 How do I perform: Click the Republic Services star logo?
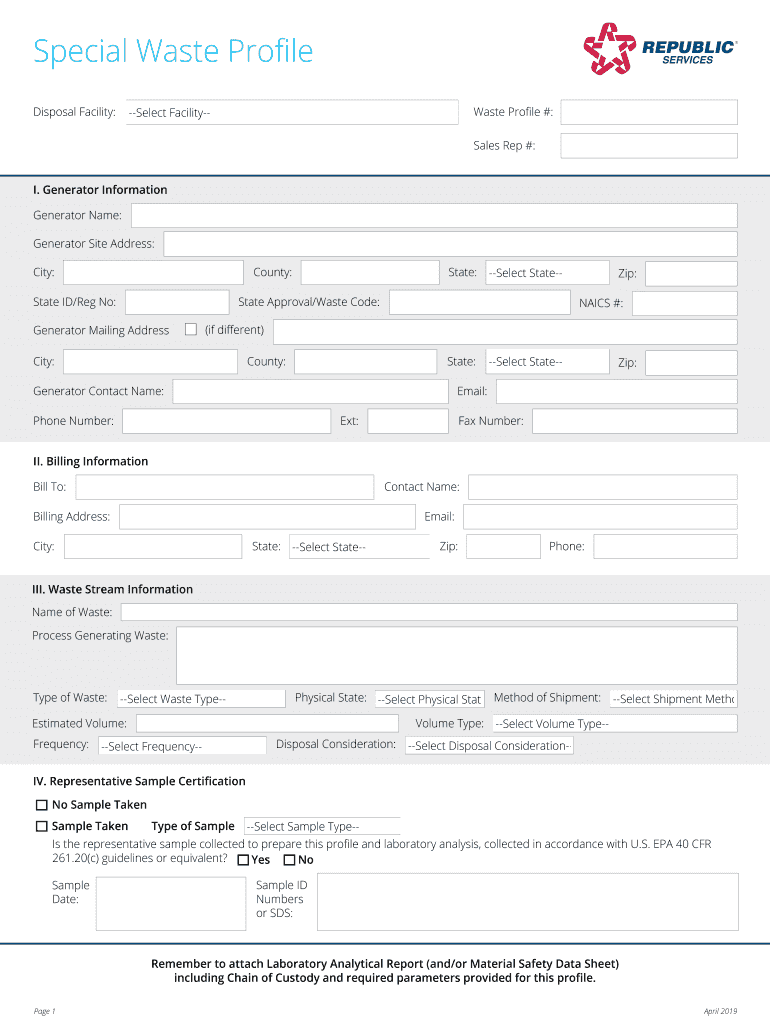tap(609, 49)
